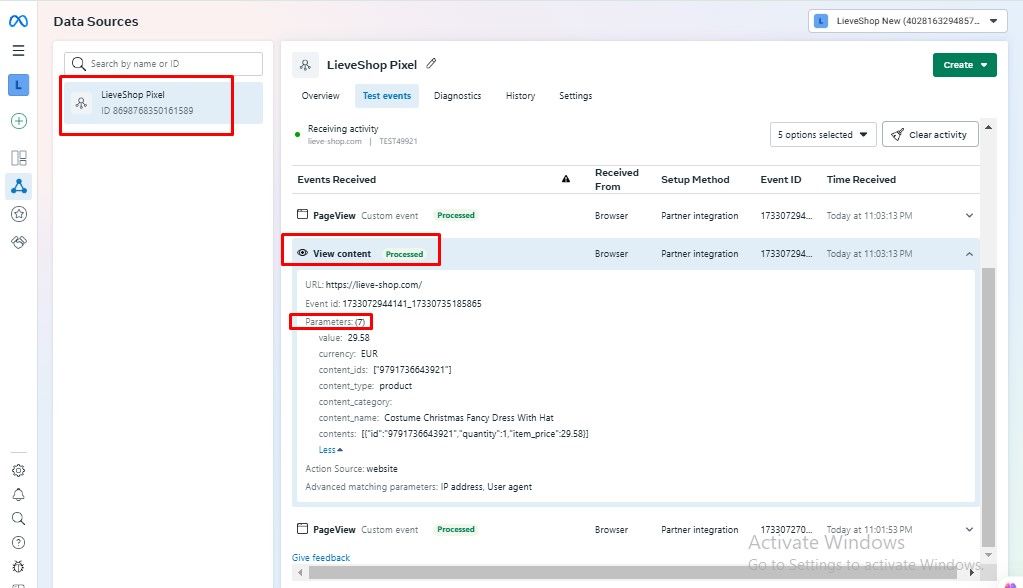Click the vertical scrollbar of the events list
The height and width of the screenshot is (588, 1023).
[x=988, y=405]
